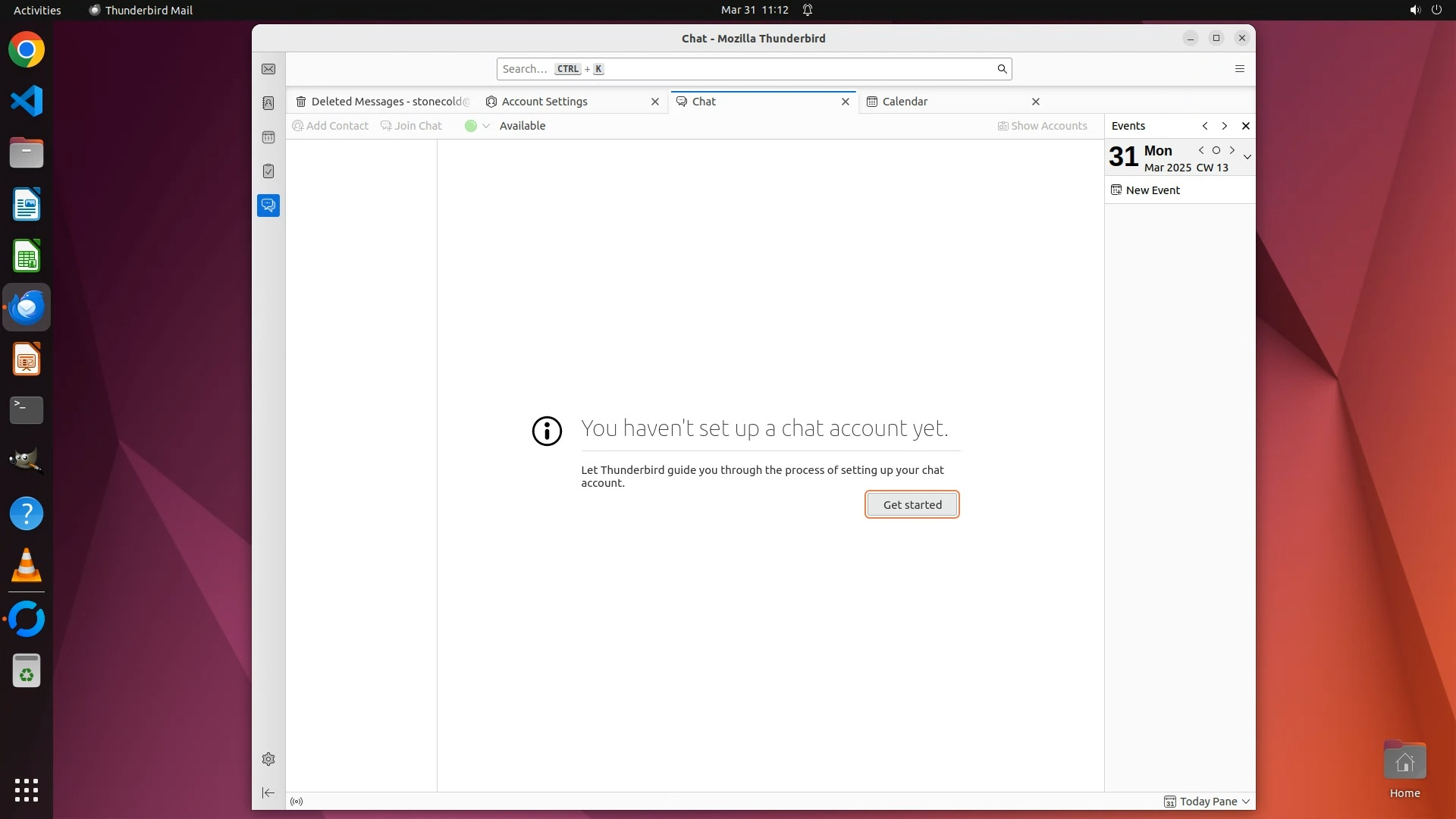Open Tasks space in sidebar
Viewport: 1456px width, 819px height.
coord(268,171)
